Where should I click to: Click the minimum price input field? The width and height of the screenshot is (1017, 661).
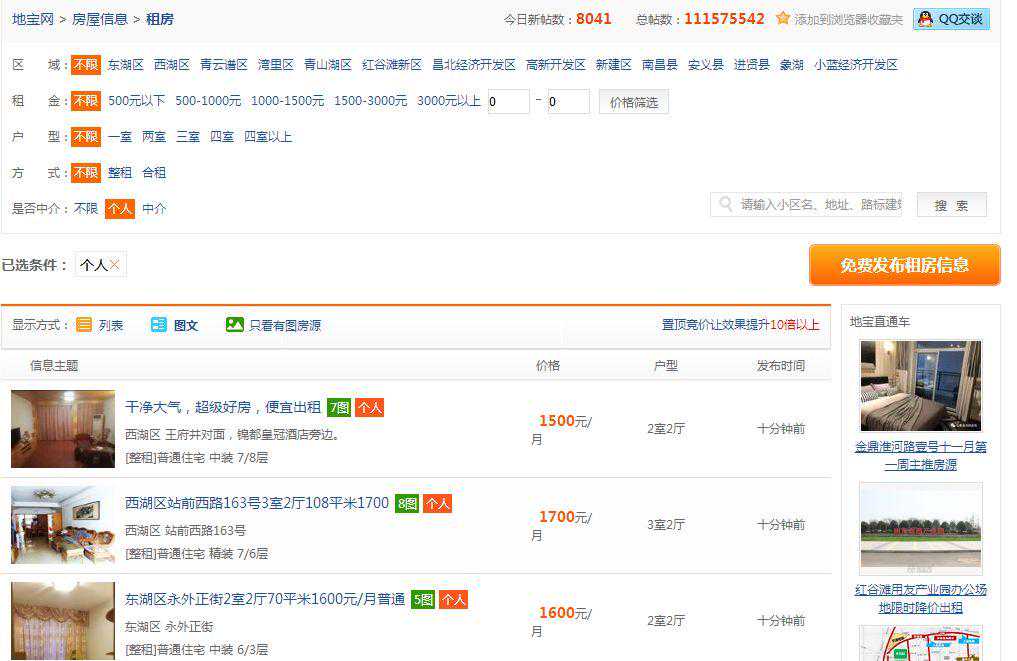[508, 102]
